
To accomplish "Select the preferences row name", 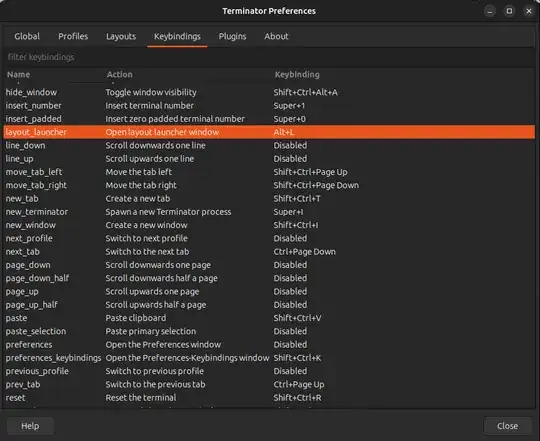I will click(x=29, y=345).
